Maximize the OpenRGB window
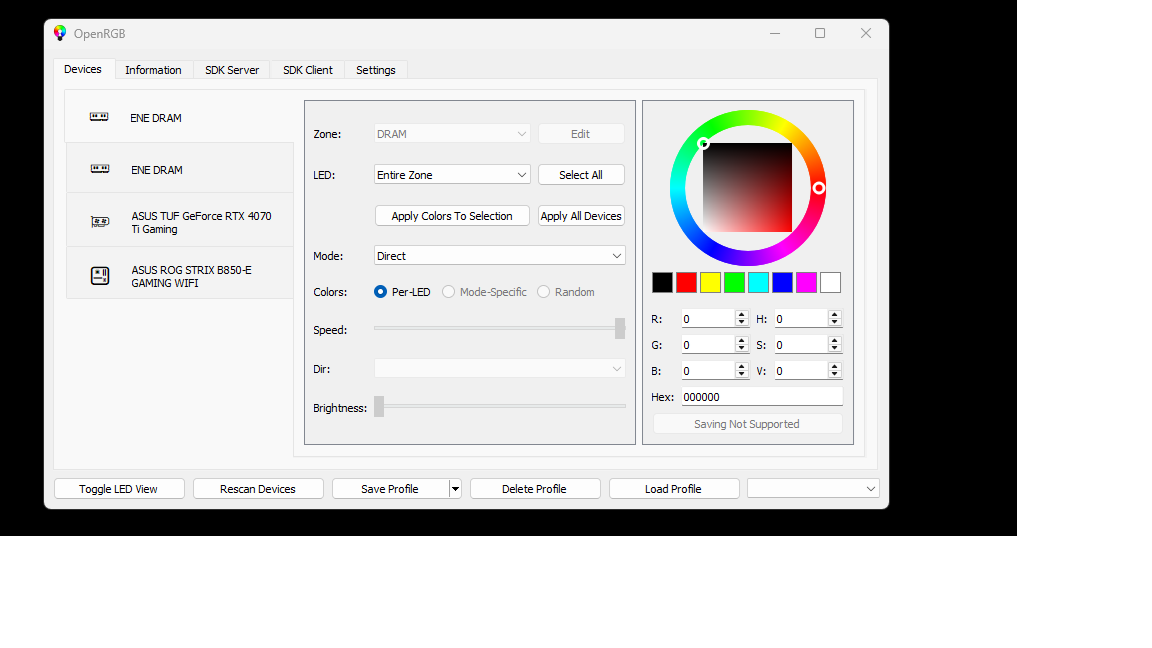The width and height of the screenshot is (1152, 648). [820, 33]
